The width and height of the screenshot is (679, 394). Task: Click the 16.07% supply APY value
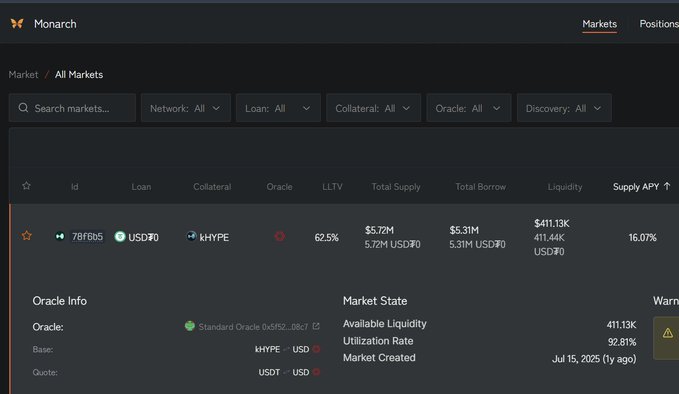click(643, 237)
